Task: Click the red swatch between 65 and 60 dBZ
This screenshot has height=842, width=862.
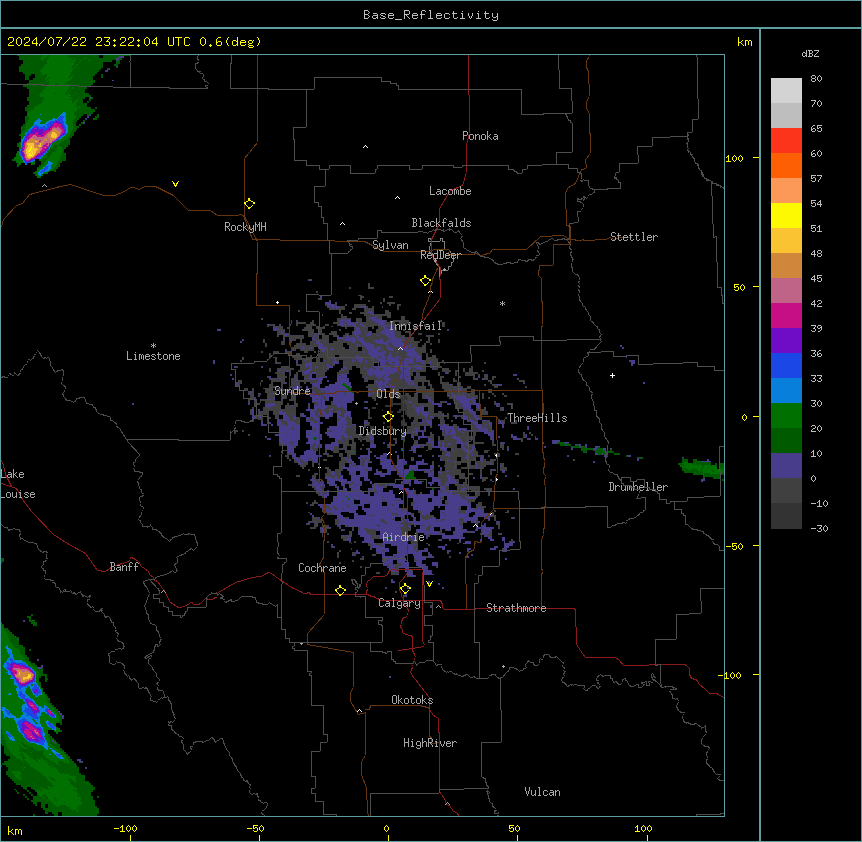Action: [x=786, y=141]
